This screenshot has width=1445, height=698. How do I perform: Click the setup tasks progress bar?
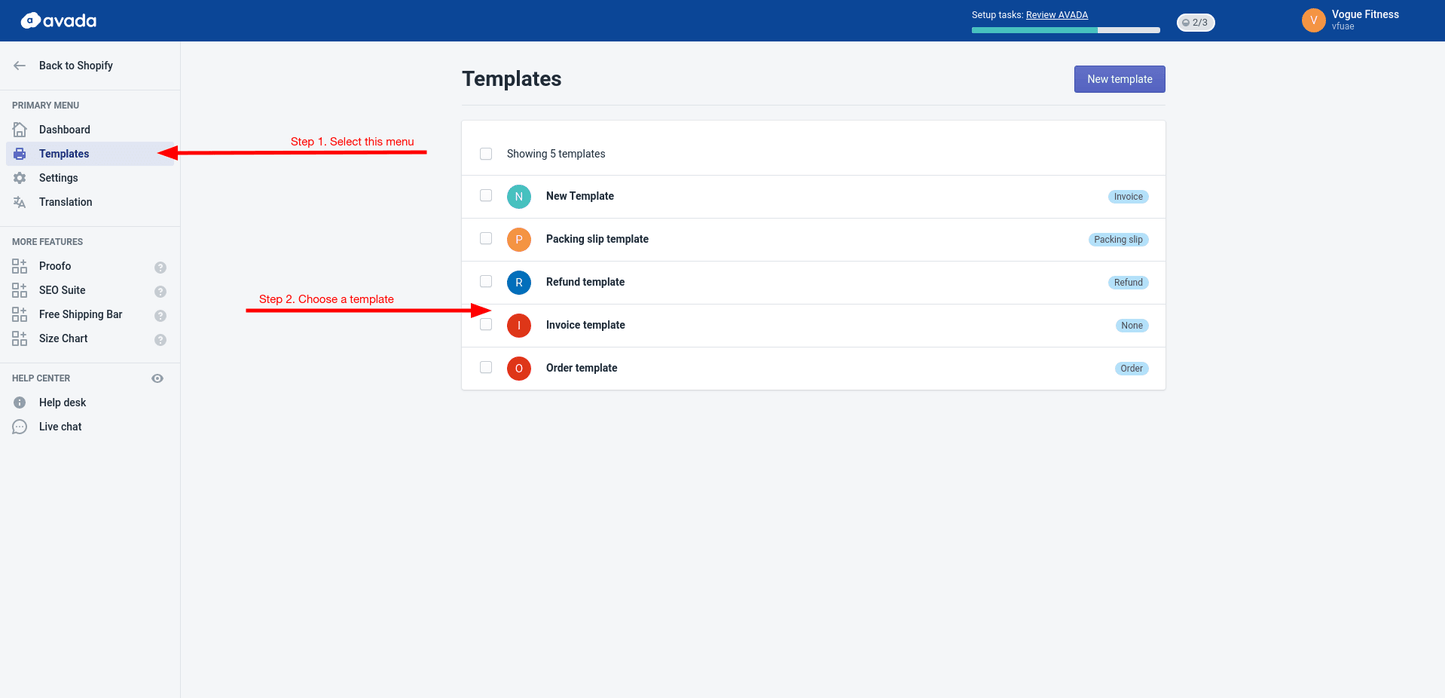(1066, 30)
